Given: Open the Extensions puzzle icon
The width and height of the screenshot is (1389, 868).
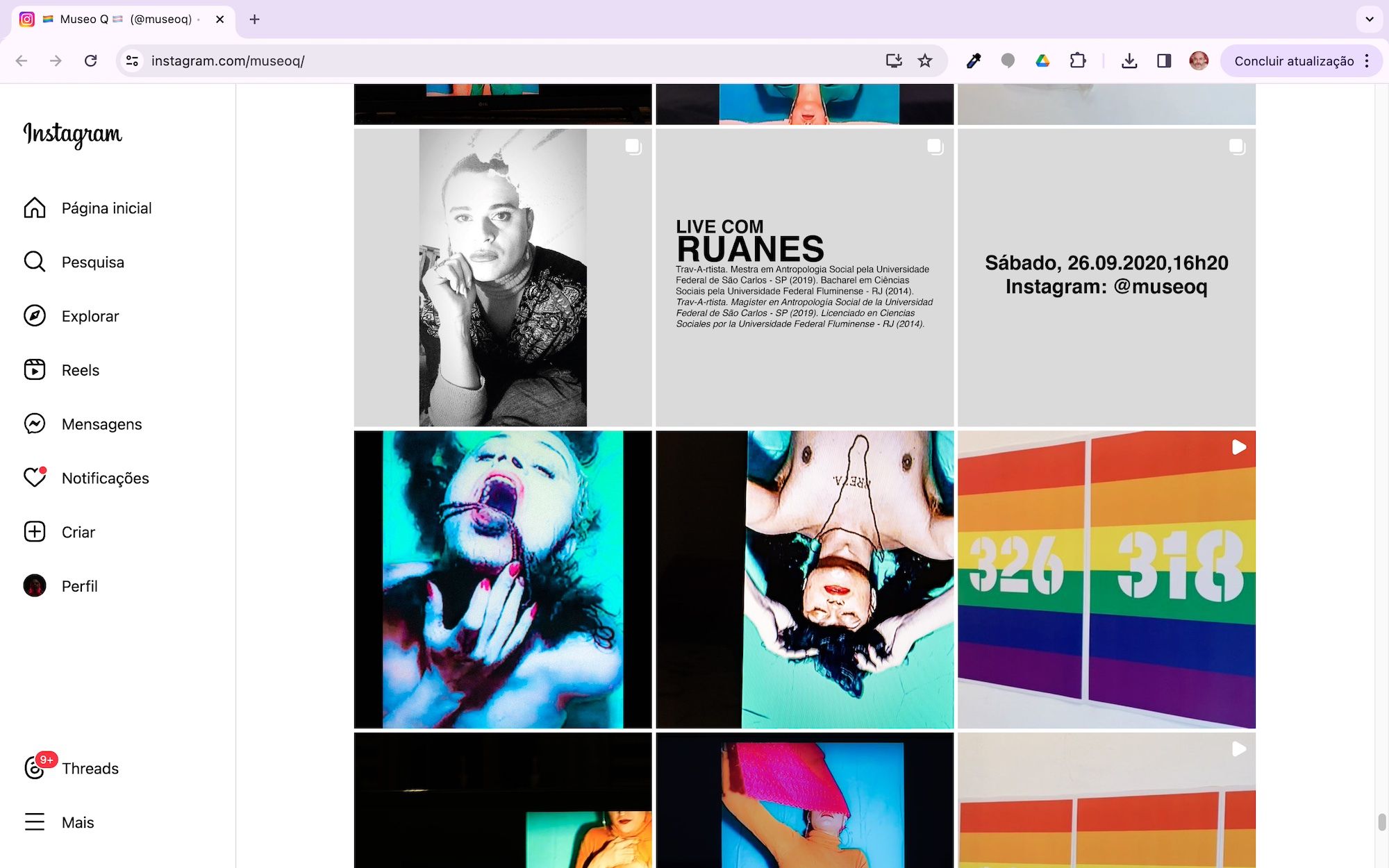Looking at the screenshot, I should click(x=1078, y=61).
